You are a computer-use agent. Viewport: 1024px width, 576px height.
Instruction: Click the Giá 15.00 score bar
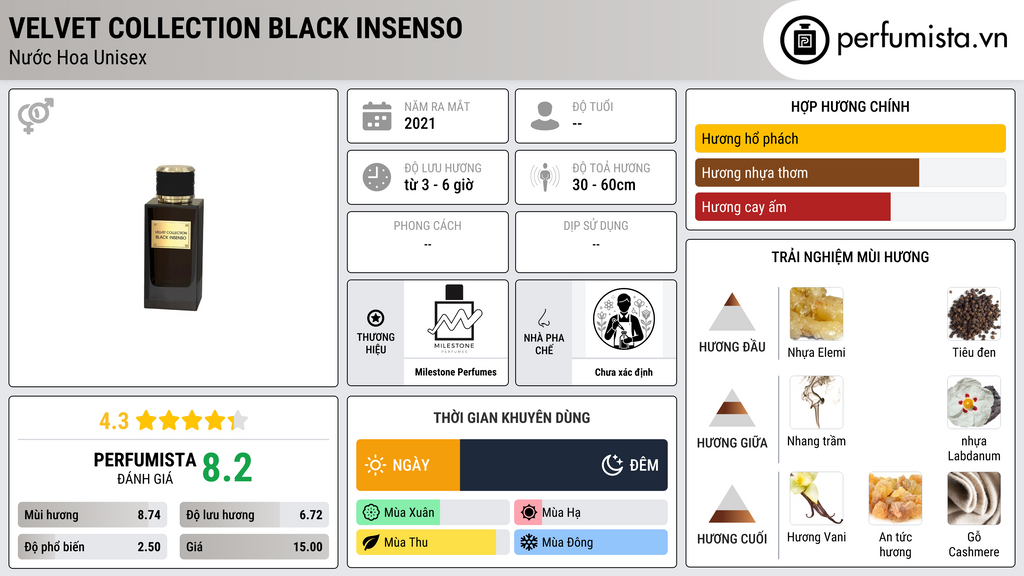tap(254, 547)
